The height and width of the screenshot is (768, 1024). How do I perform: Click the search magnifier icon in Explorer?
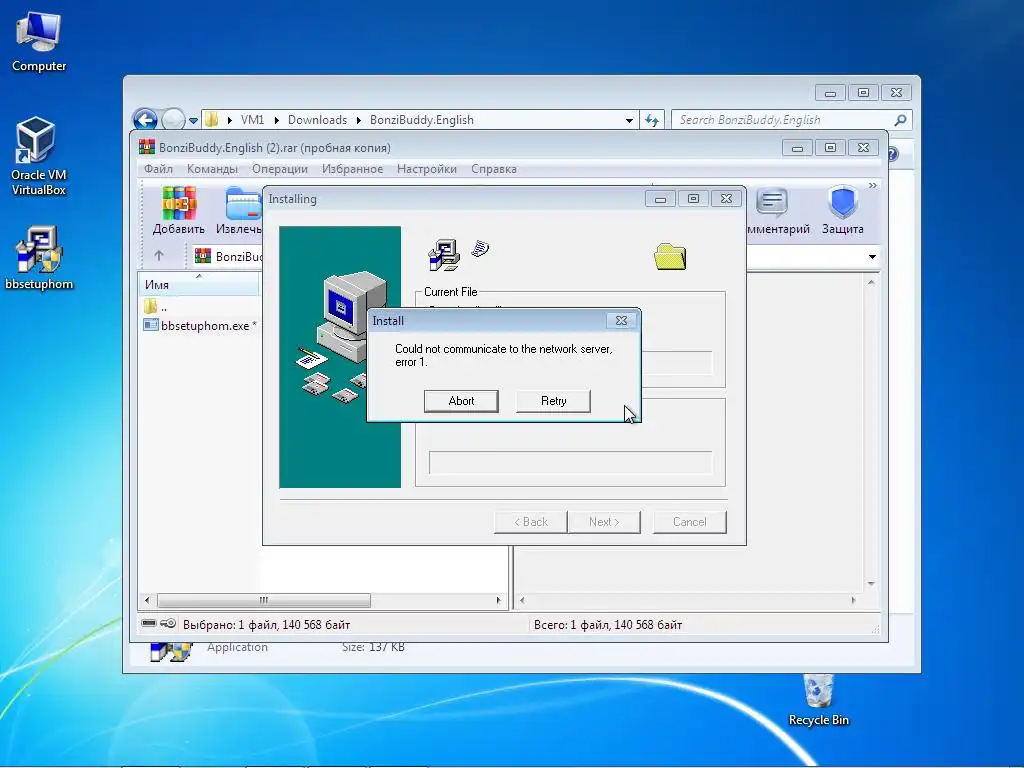pyautogui.click(x=900, y=120)
